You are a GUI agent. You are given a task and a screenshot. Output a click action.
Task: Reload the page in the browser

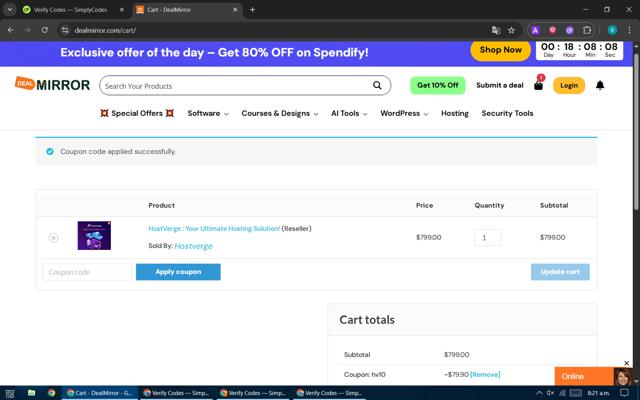(44, 30)
